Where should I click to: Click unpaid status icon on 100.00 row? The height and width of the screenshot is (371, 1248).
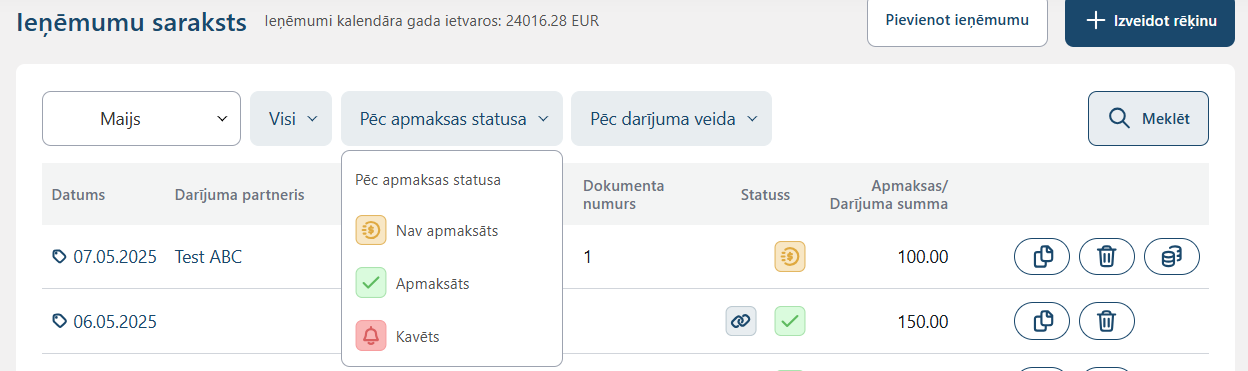(790, 257)
